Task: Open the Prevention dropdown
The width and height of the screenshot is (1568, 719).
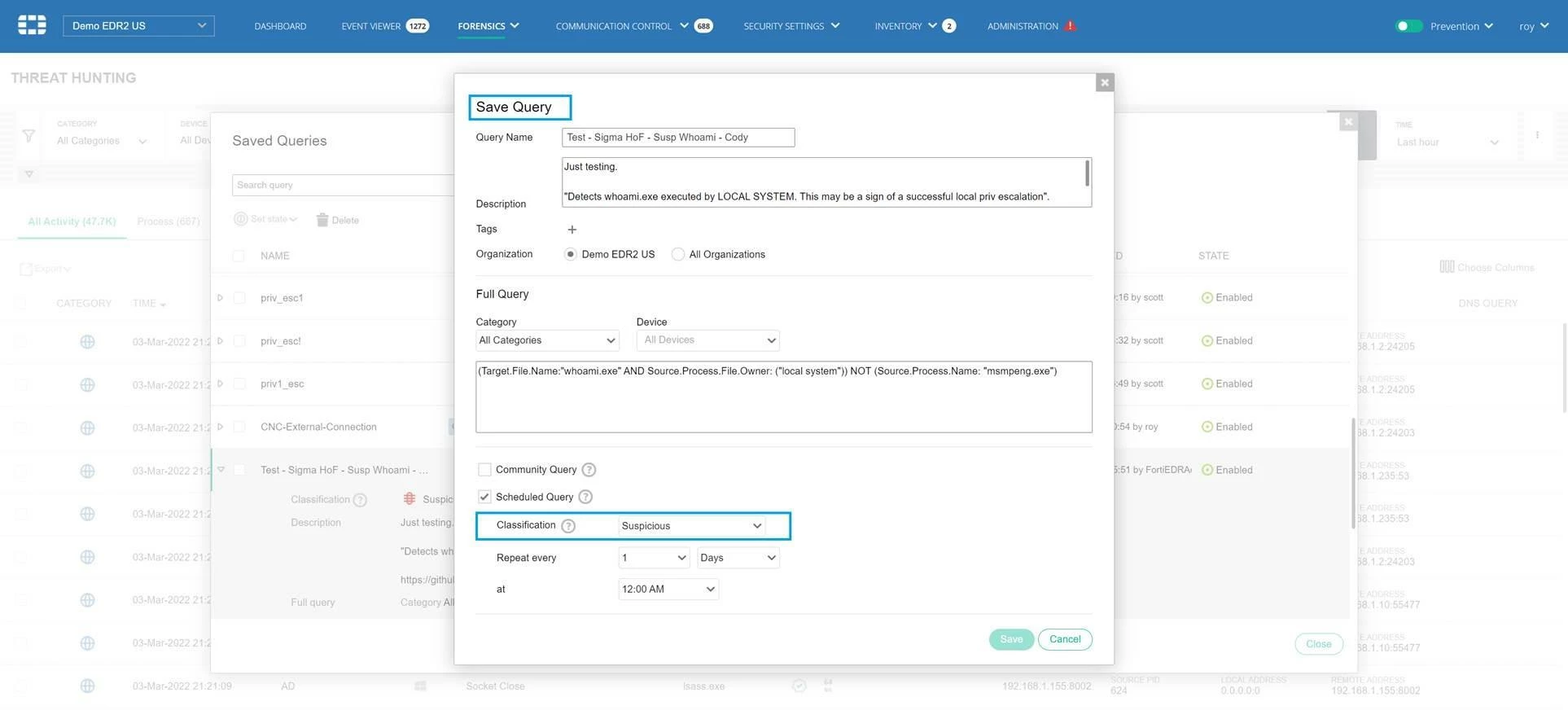Action: click(1461, 26)
